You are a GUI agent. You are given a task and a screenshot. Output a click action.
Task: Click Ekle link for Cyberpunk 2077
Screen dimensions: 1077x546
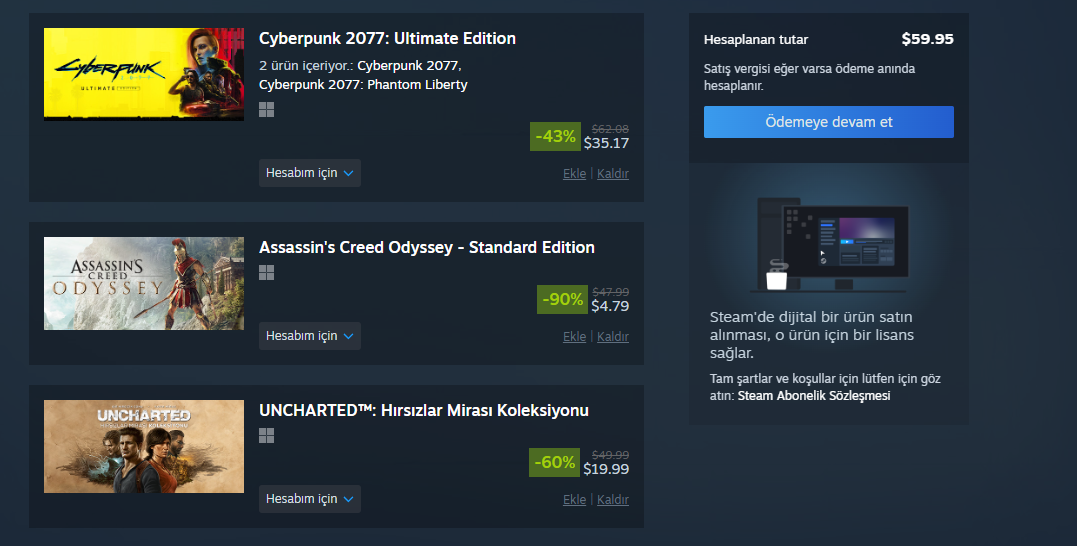574,174
